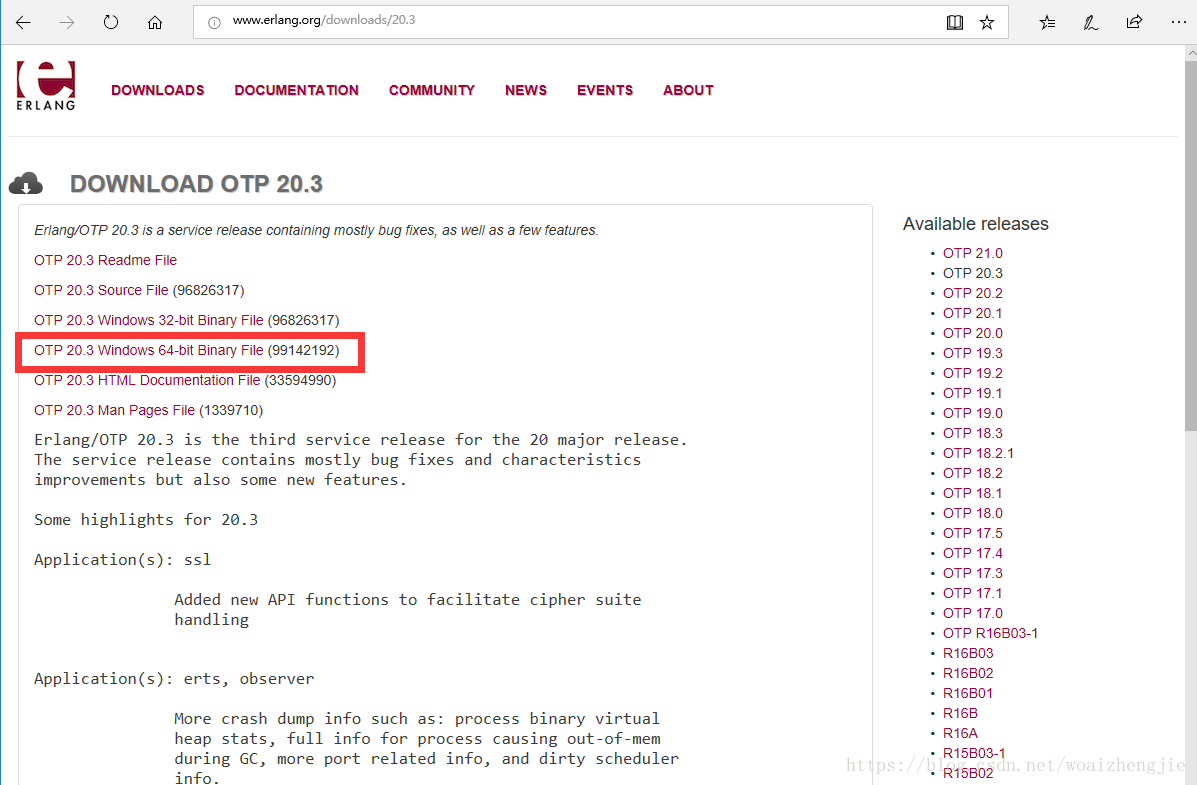Image resolution: width=1197 pixels, height=785 pixels.
Task: Download OTP 20.3 Windows 64-bit Binary File
Action: tap(149, 351)
